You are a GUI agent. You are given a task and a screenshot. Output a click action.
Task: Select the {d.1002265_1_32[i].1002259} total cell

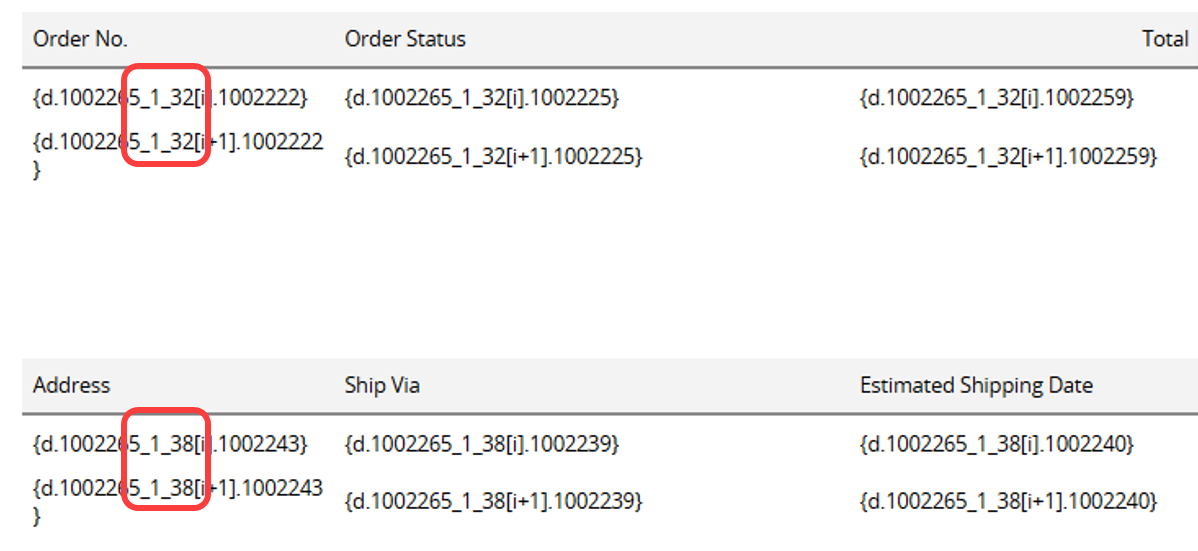tap(997, 98)
